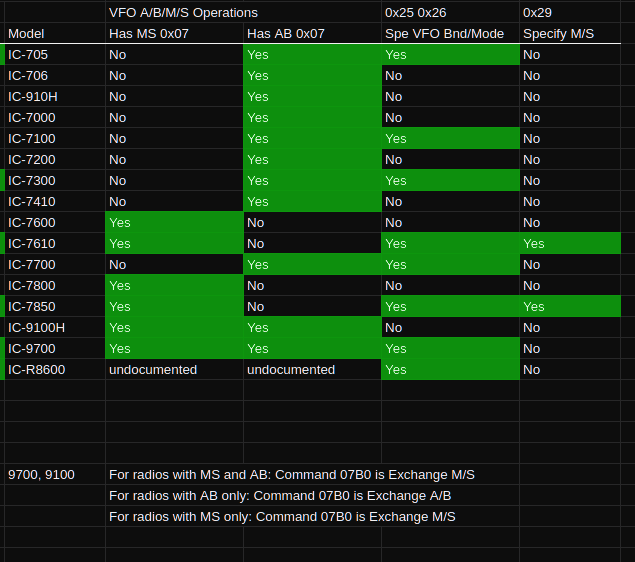Click the IC-7850 model cell
Viewport: 635px width, 562px height.
pyautogui.click(x=55, y=307)
